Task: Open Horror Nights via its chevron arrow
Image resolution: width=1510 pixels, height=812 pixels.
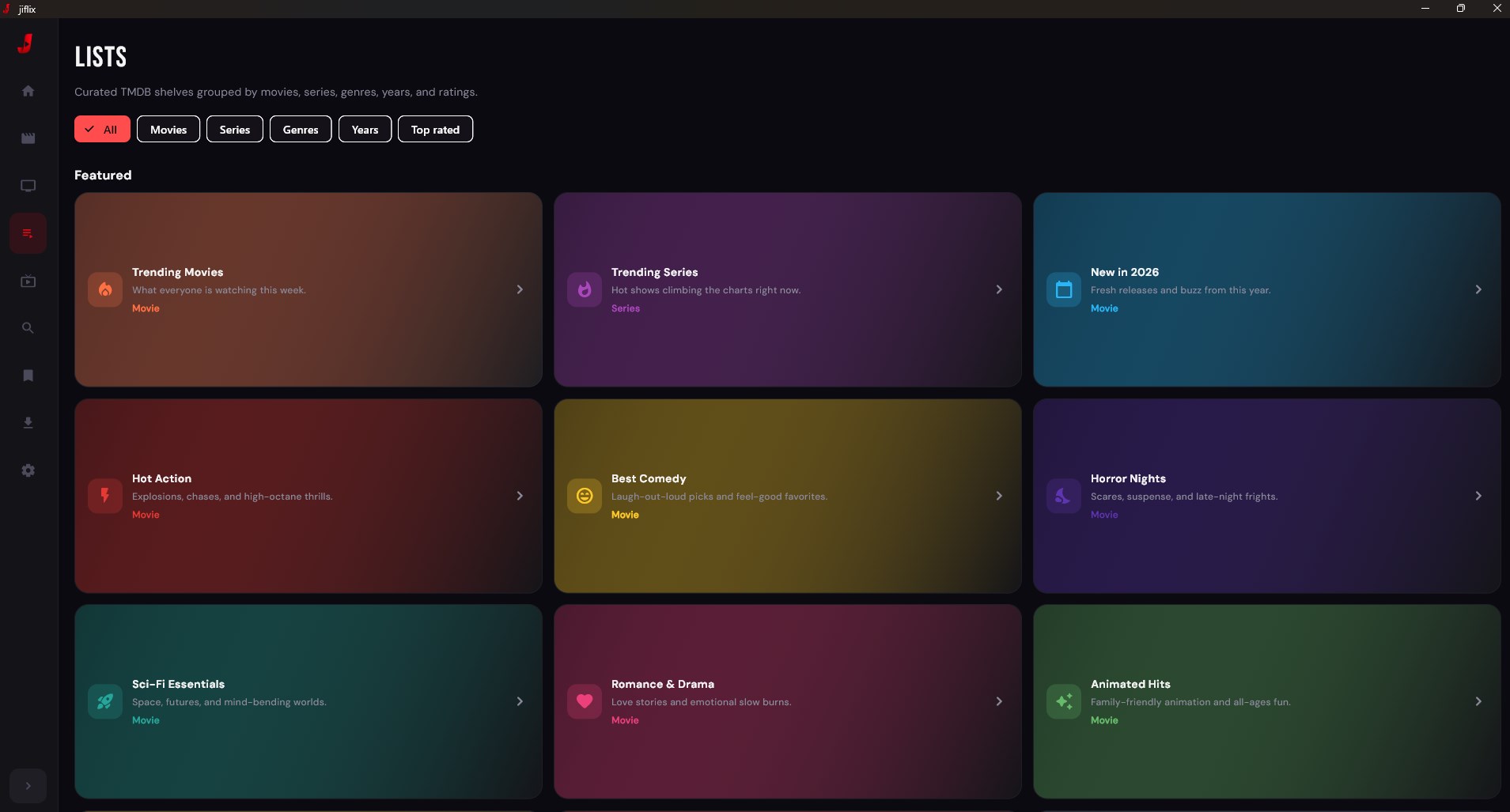Action: coord(1478,496)
